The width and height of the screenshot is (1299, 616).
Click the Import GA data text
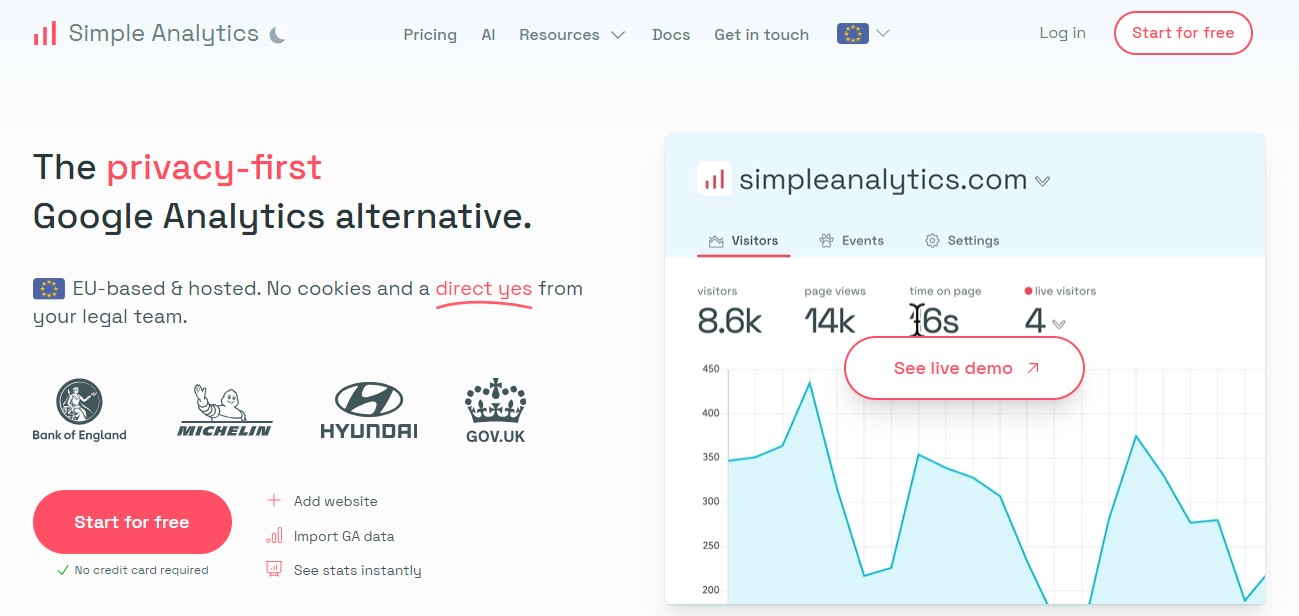pos(344,536)
